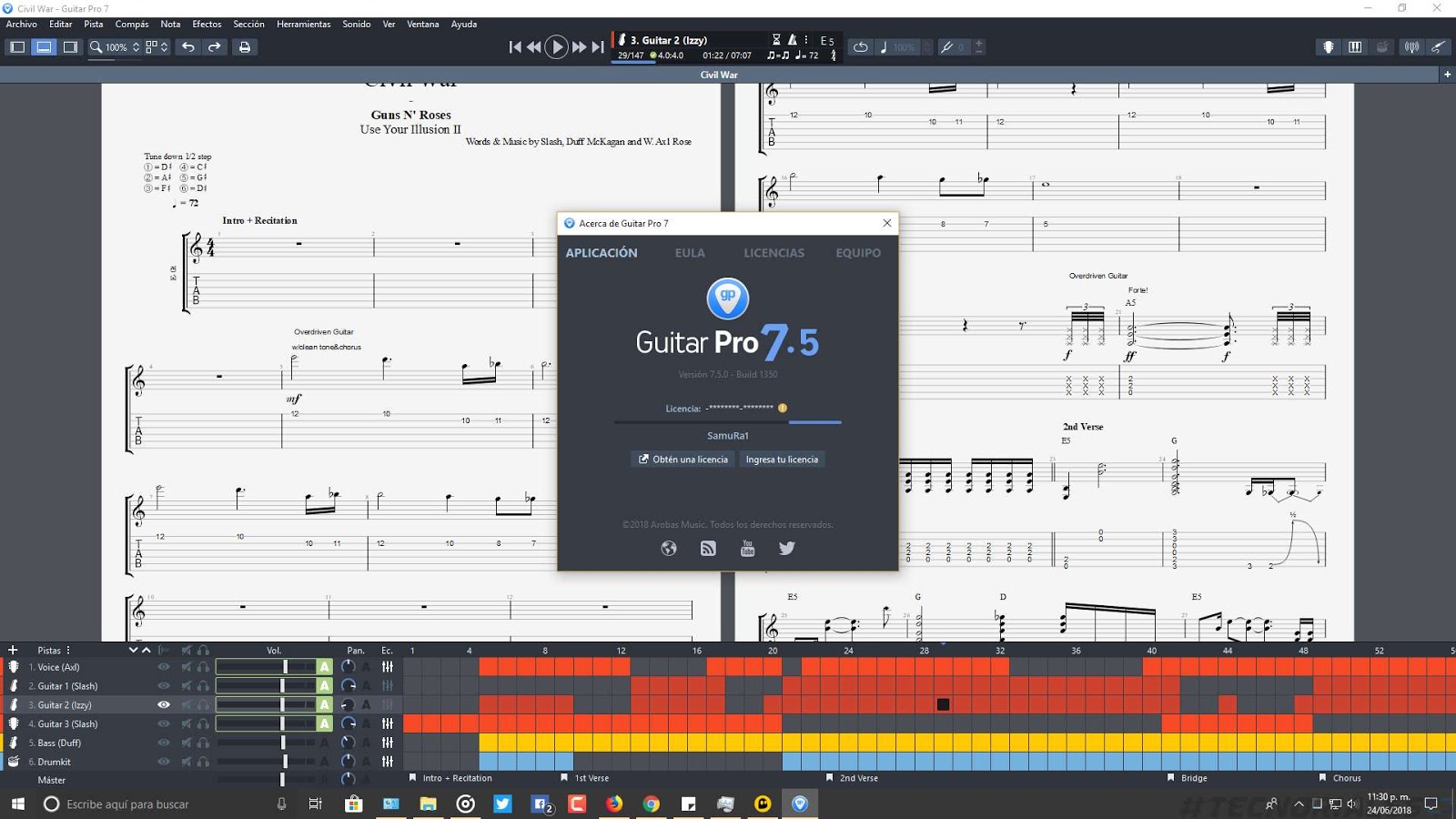Viewport: 1456px width, 819px height.
Task: Toggle visibility of Guitar 2 (Izzy) track
Action: point(164,704)
